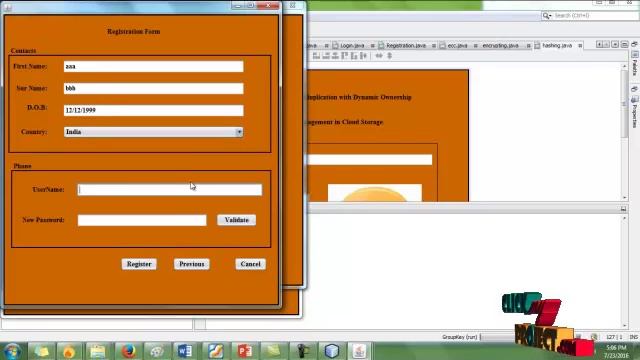Open the search magnifier dropdown
This screenshot has width=640, height=360.
click(547, 16)
